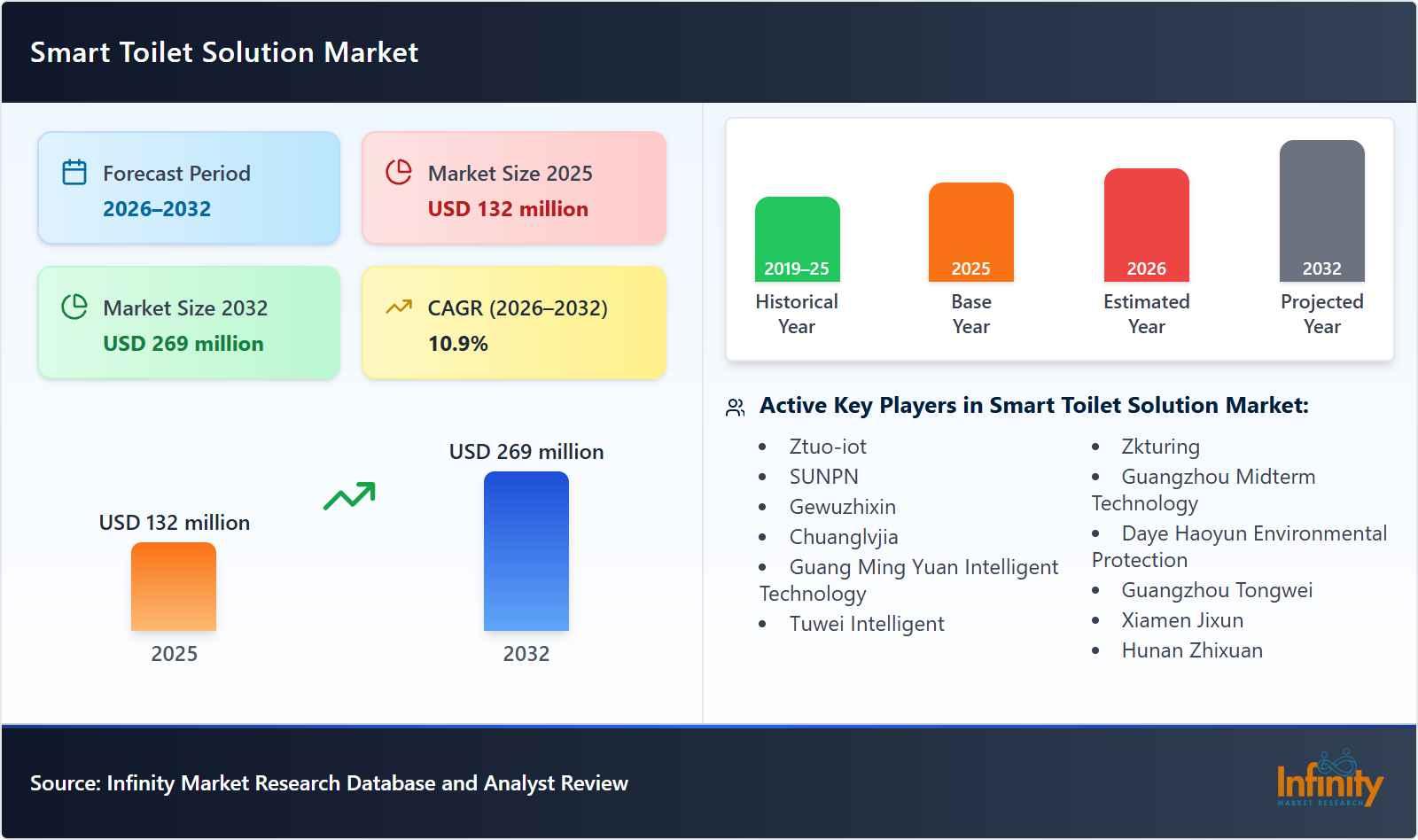
Task: Click the Source: Infinity Market Research footer text
Action: [x=329, y=783]
